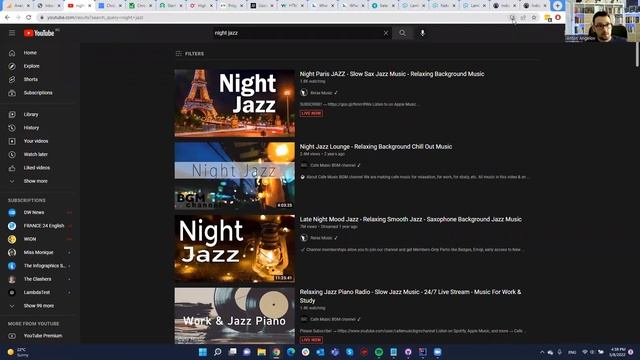
Task: Open the weather widget on the taskbar
Action: pos(18,352)
